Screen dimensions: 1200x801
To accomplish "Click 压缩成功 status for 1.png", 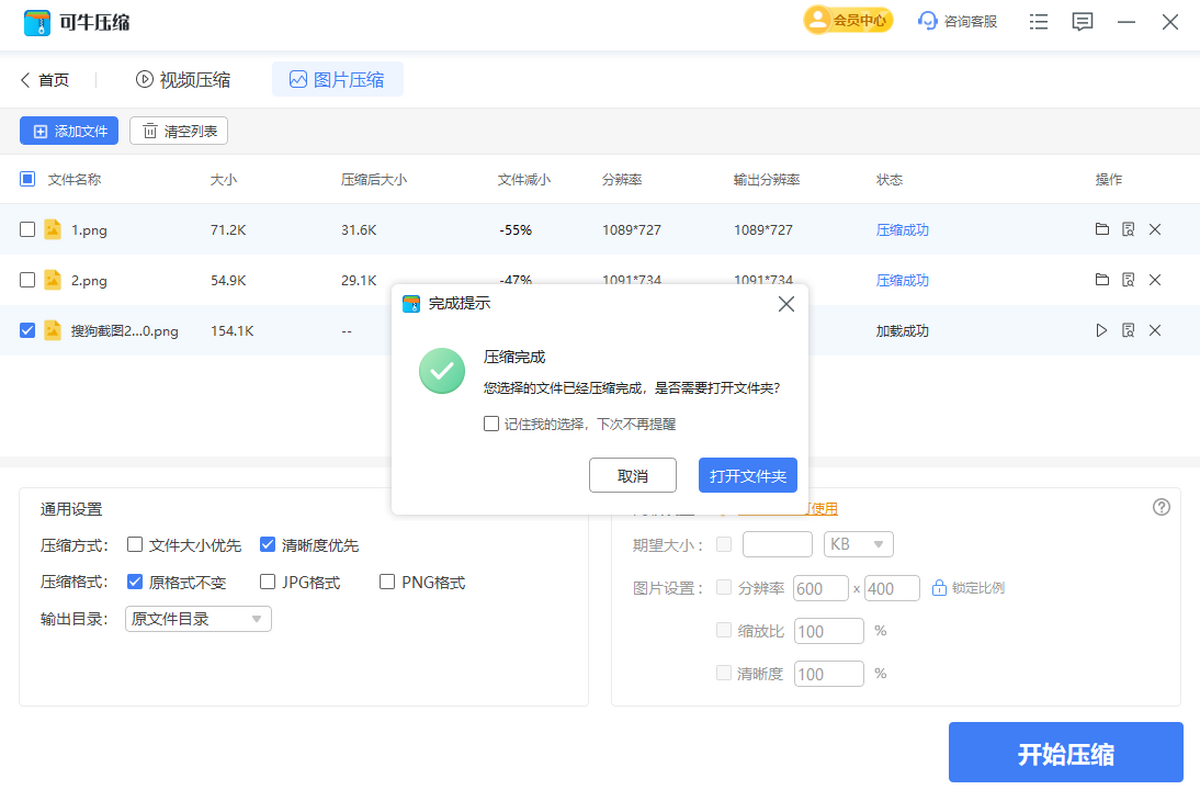I will click(903, 230).
